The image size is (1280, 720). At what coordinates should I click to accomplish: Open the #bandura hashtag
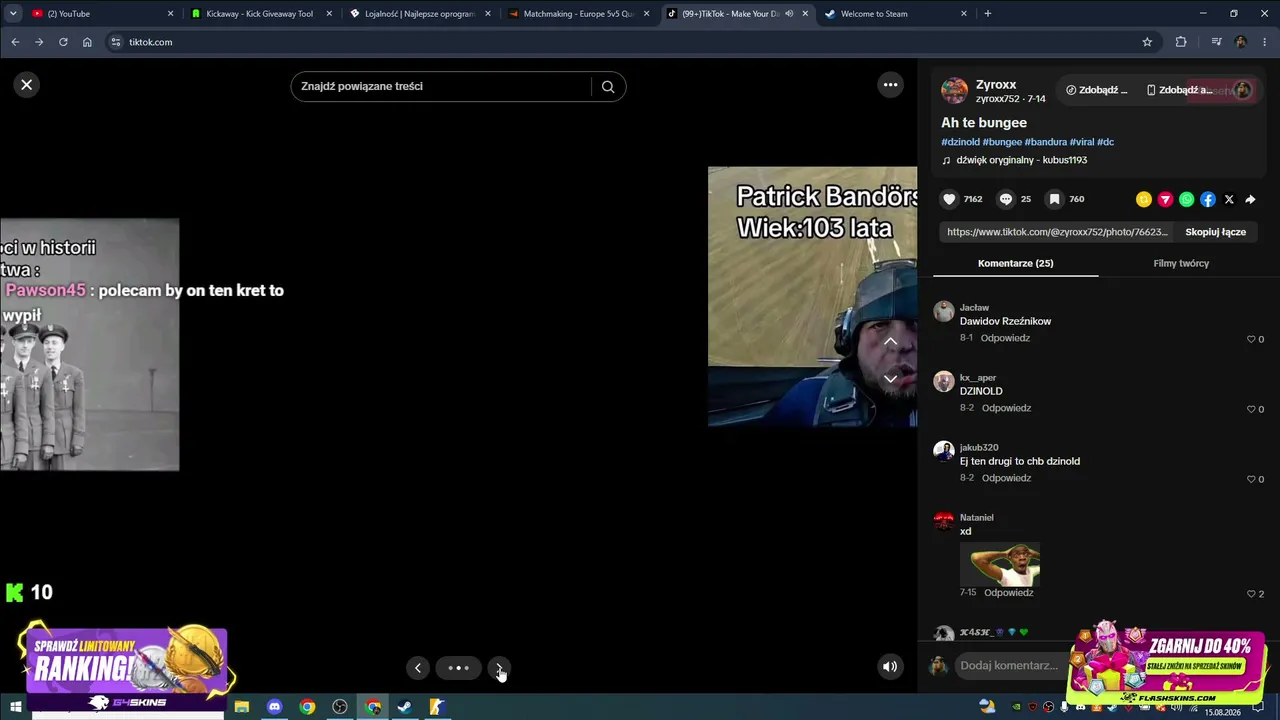[1046, 142]
